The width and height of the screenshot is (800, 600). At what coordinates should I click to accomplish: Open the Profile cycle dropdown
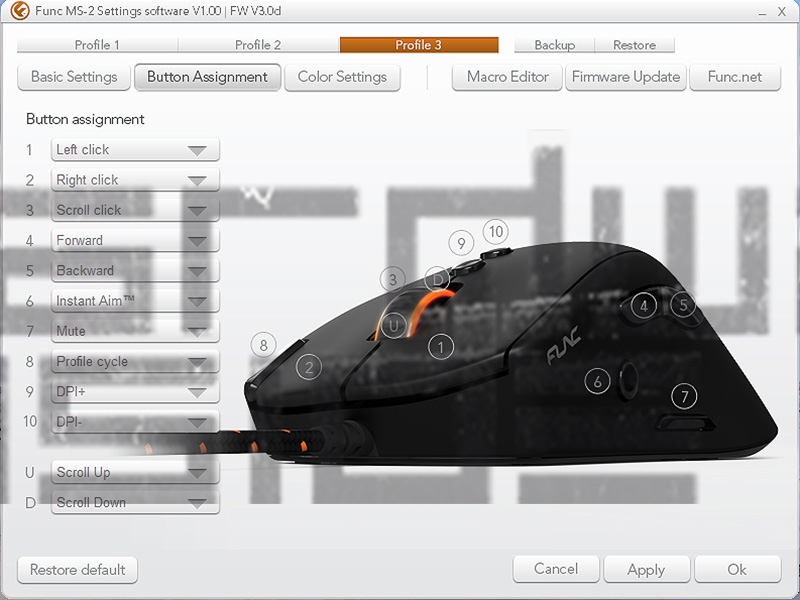(x=135, y=362)
